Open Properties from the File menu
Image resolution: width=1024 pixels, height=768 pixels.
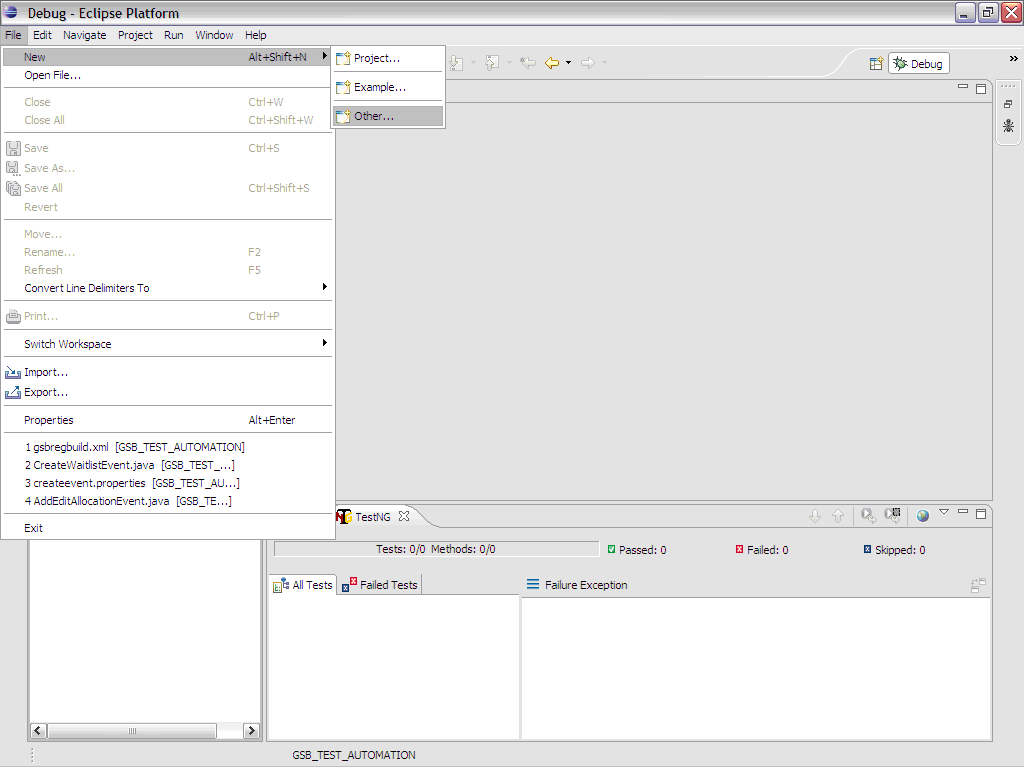[168, 420]
